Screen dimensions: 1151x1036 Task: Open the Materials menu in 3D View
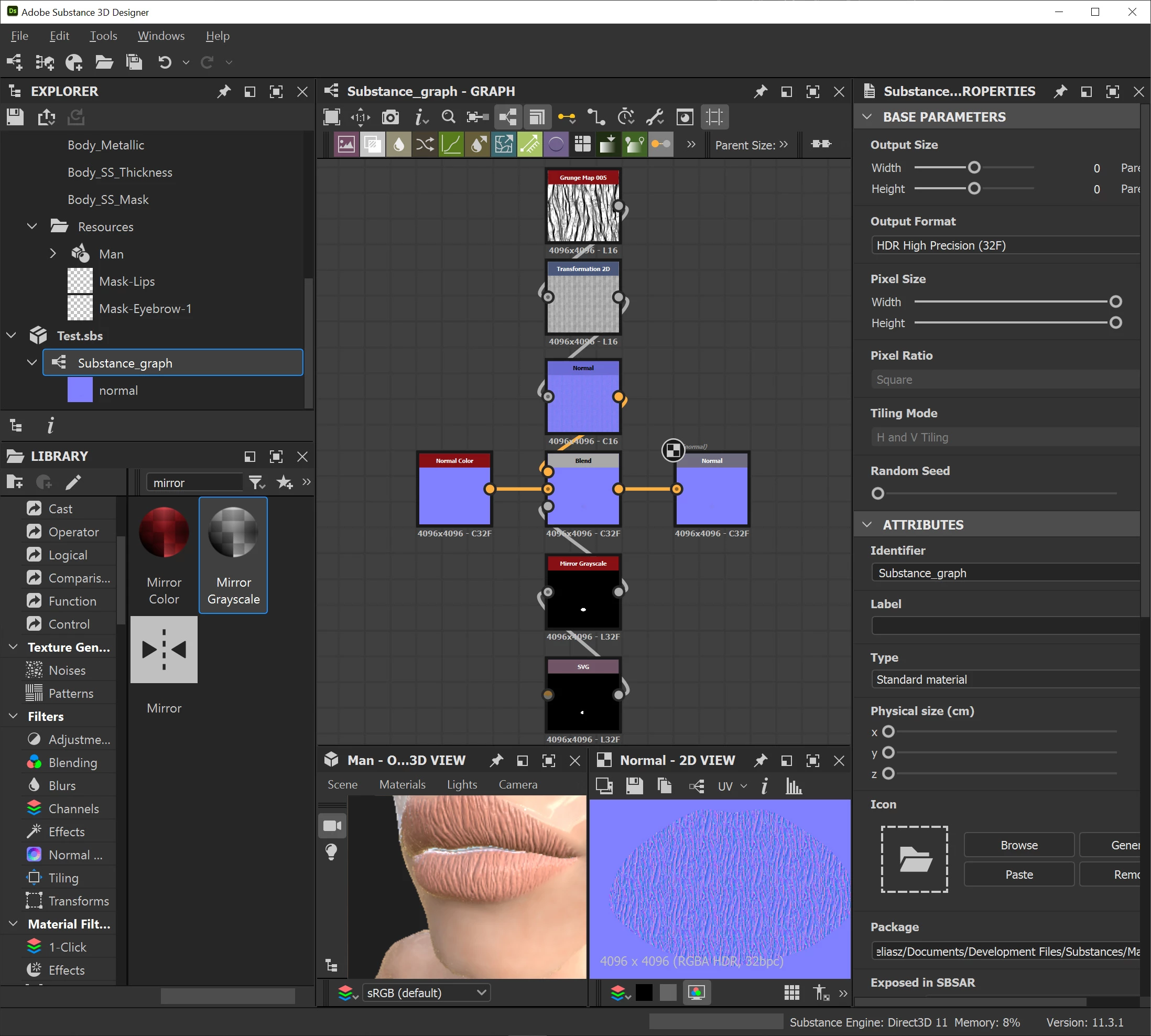tap(402, 784)
